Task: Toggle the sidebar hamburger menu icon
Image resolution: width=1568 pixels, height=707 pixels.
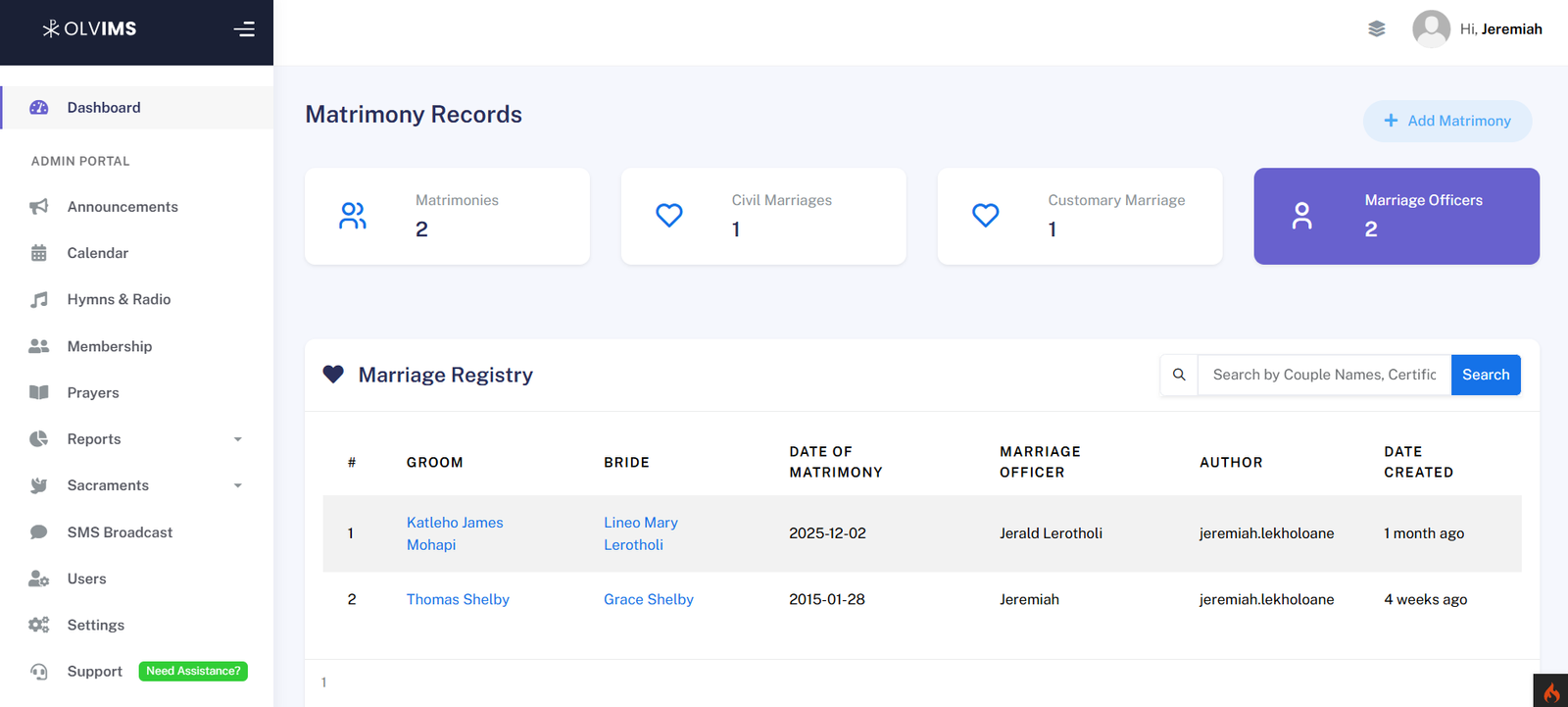Action: point(244,29)
